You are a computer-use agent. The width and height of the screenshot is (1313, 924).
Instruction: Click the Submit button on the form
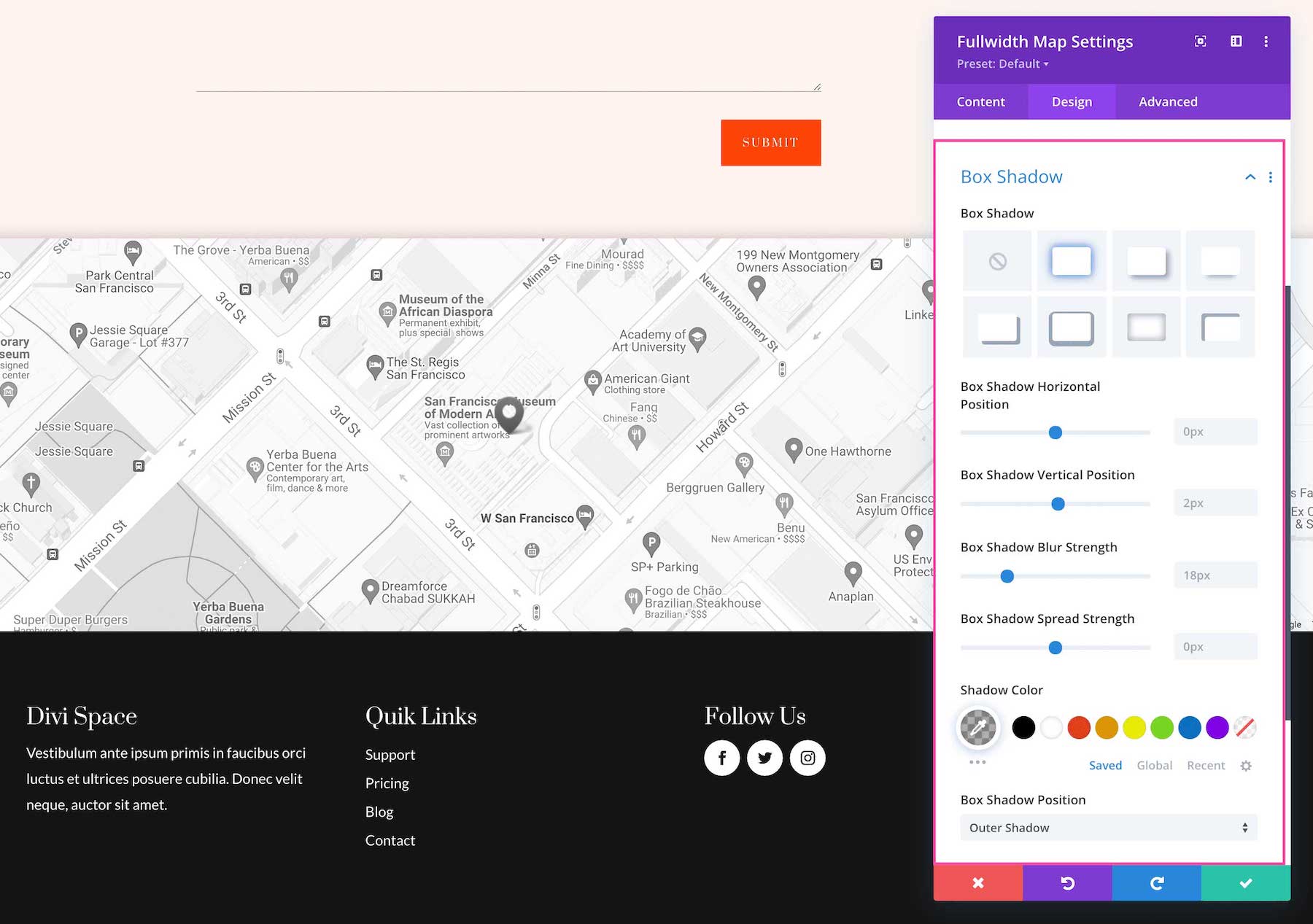[x=770, y=142]
